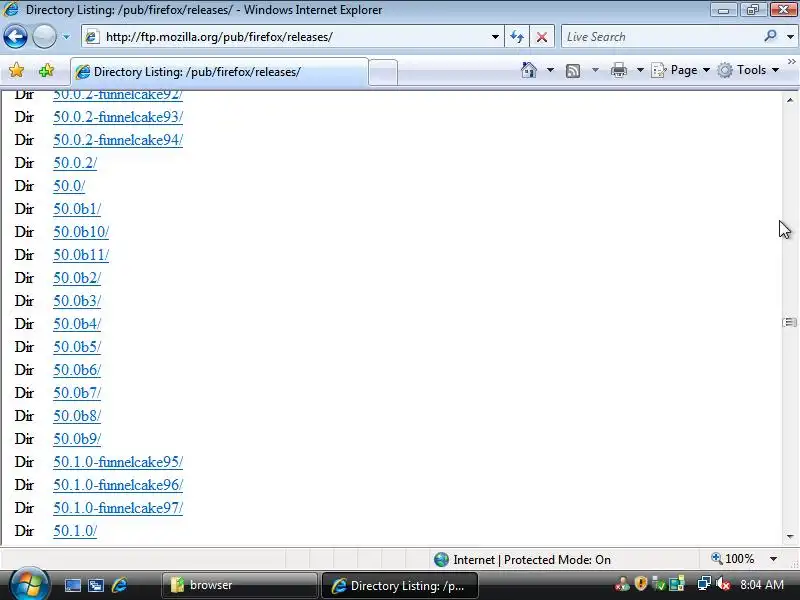The height and width of the screenshot is (600, 800).
Task: Expand the Print options dropdown arrow
Action: [x=640, y=70]
